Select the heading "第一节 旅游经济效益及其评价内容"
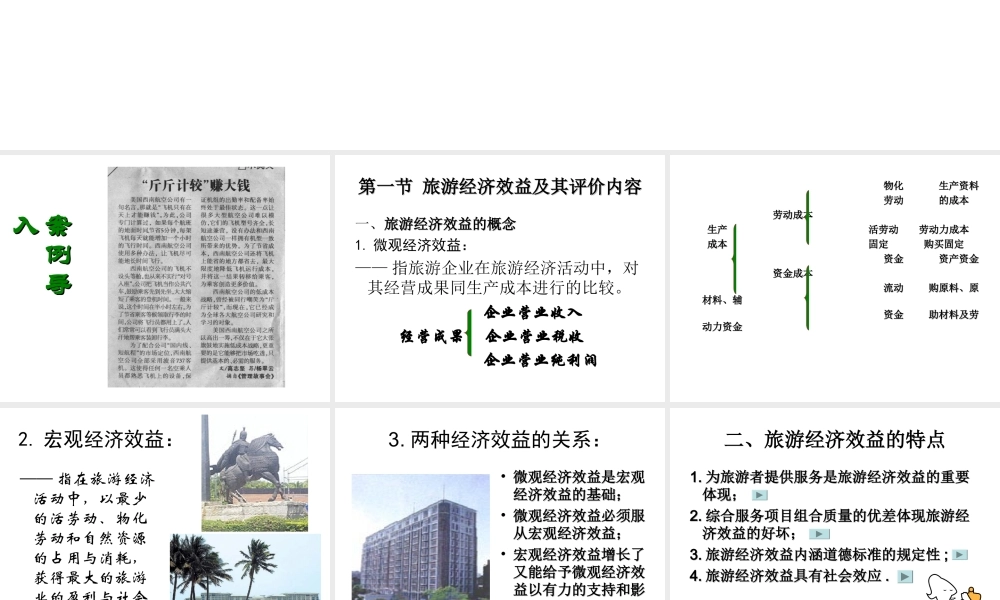 tap(500, 187)
